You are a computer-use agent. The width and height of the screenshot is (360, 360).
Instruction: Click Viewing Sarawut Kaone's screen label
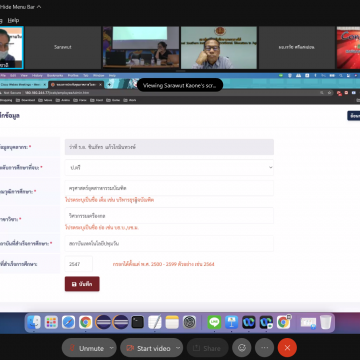(x=180, y=85)
